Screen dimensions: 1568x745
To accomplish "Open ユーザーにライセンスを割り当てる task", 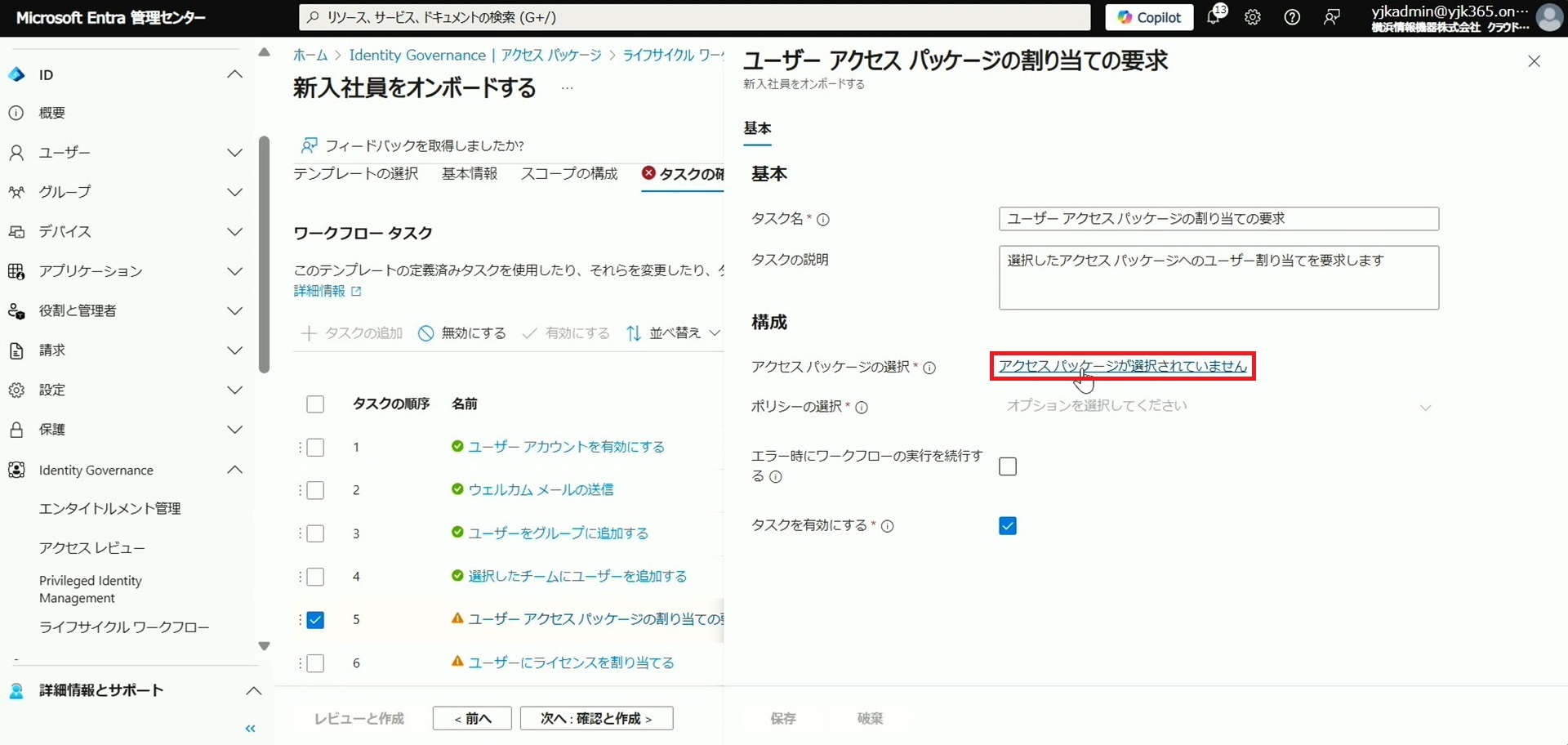I will (571, 662).
